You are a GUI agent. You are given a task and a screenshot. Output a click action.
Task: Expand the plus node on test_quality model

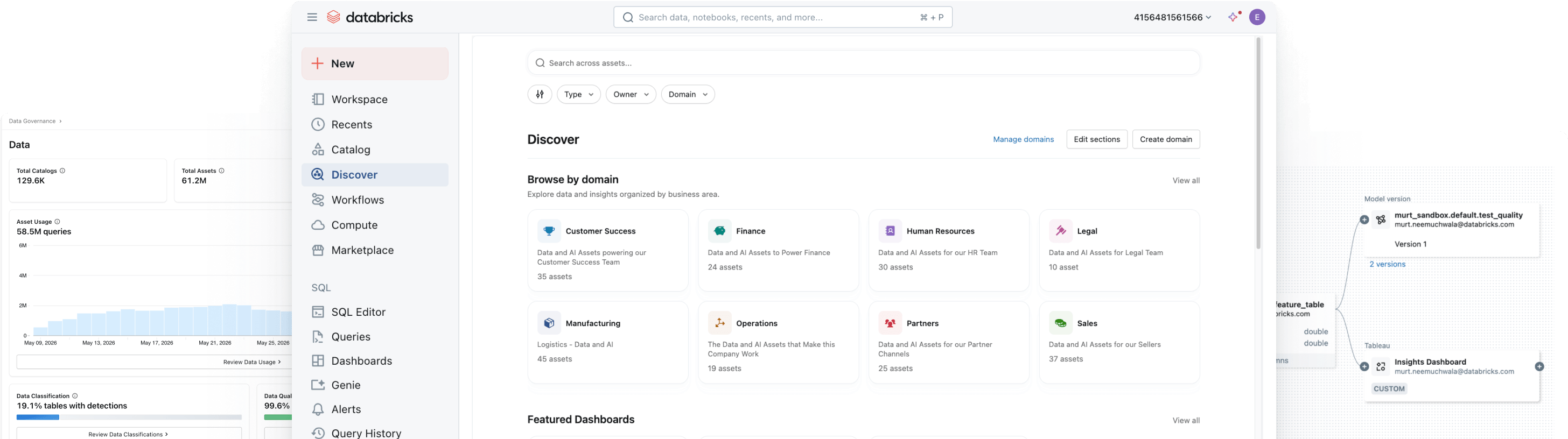[1364, 219]
